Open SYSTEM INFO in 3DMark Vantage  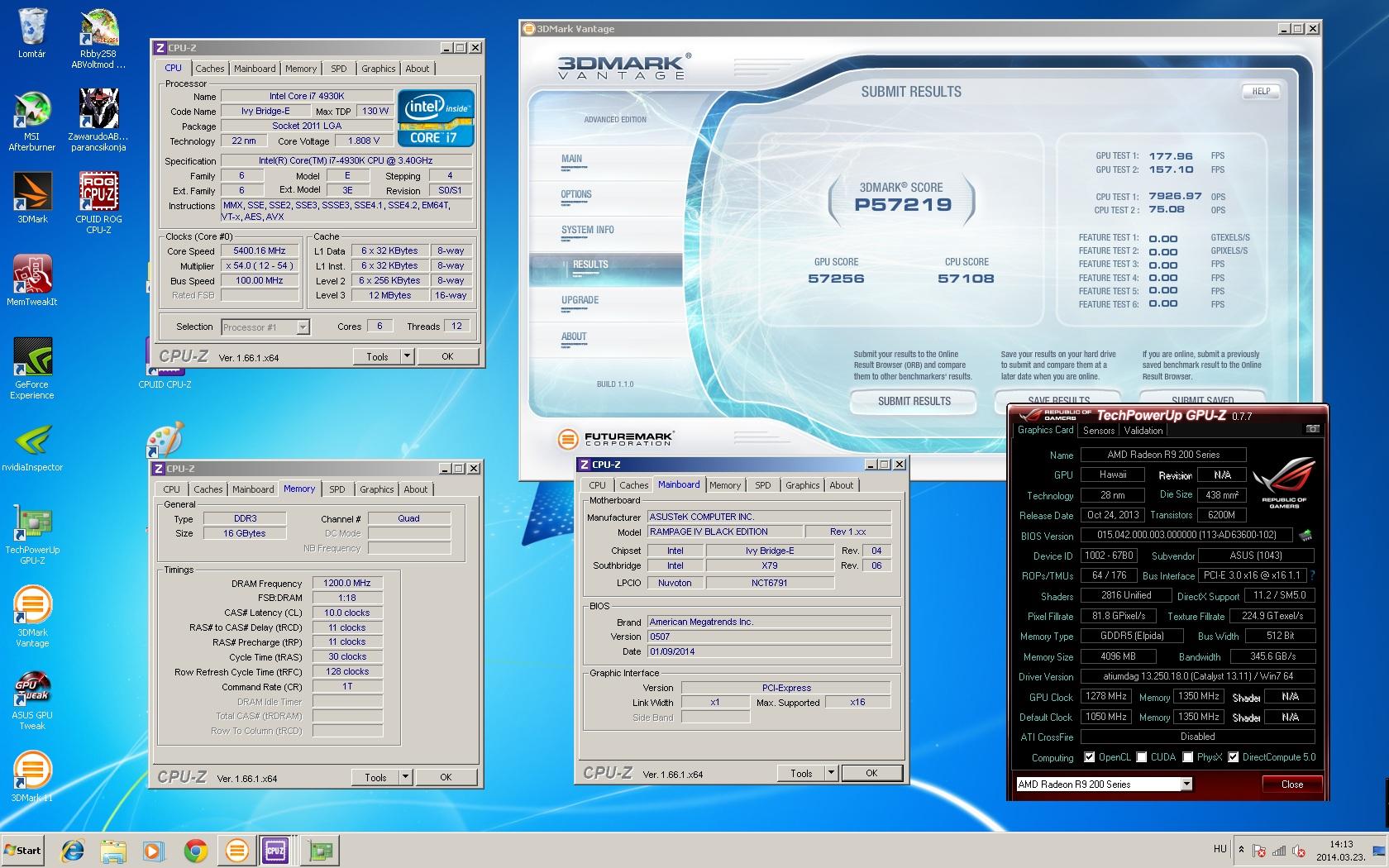[x=588, y=230]
